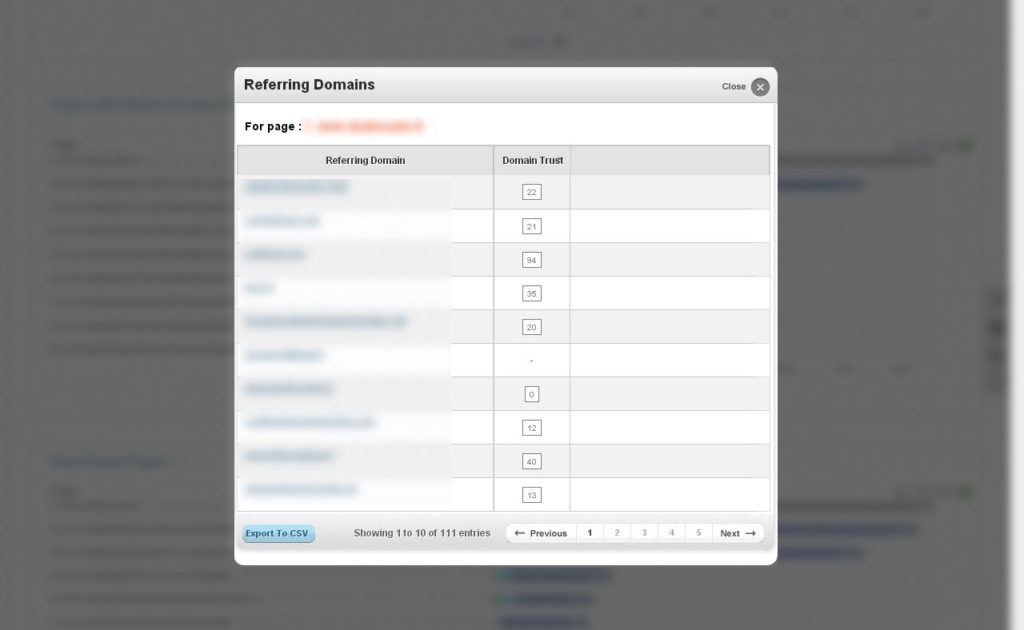Click the Domain Trust badge showing 94

pos(532,260)
